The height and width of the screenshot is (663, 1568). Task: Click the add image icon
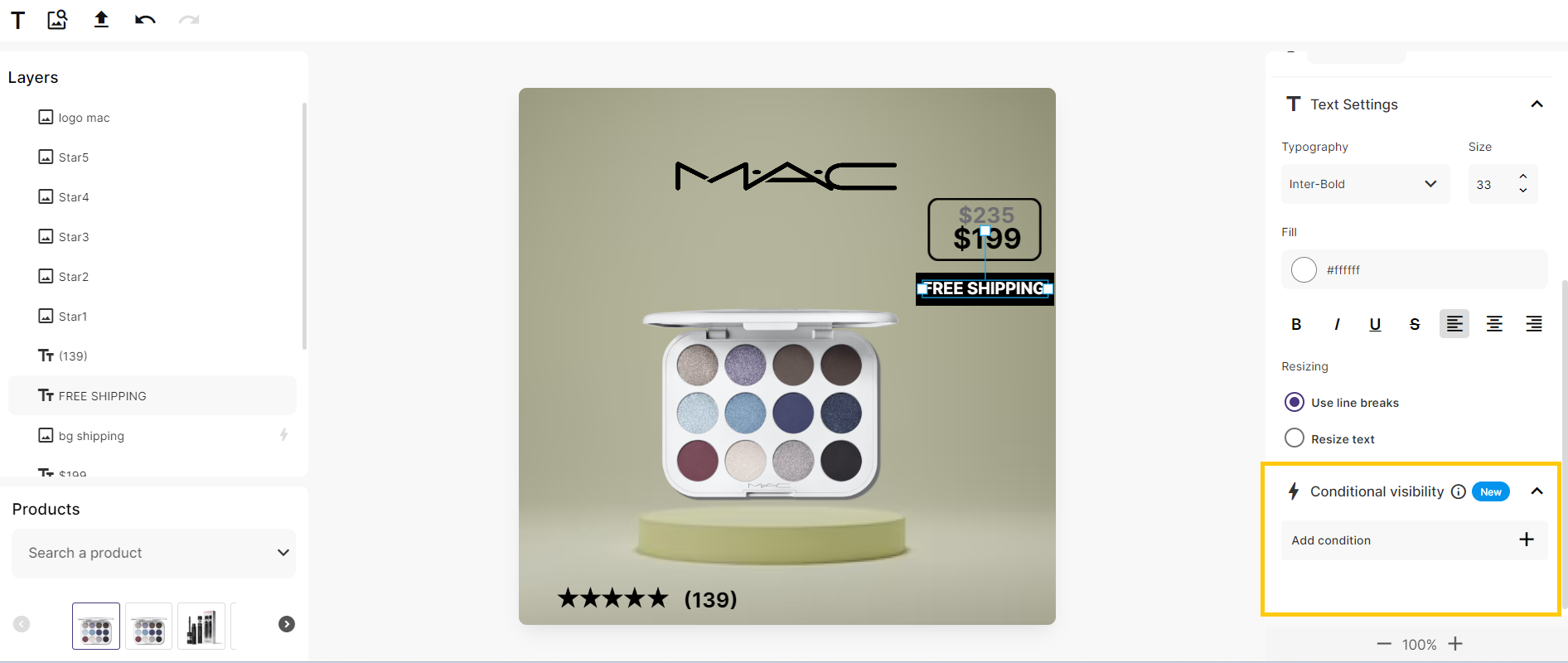point(57,20)
